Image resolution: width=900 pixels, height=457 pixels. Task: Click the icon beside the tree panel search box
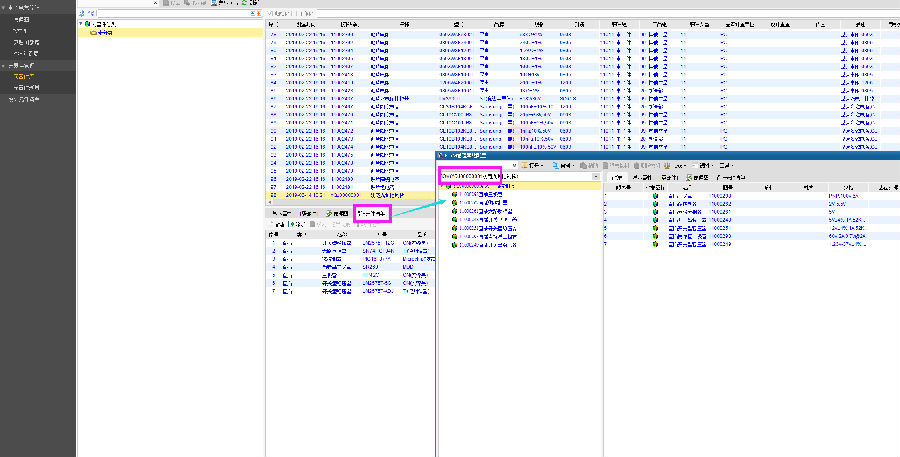pyautogui.click(x=82, y=12)
